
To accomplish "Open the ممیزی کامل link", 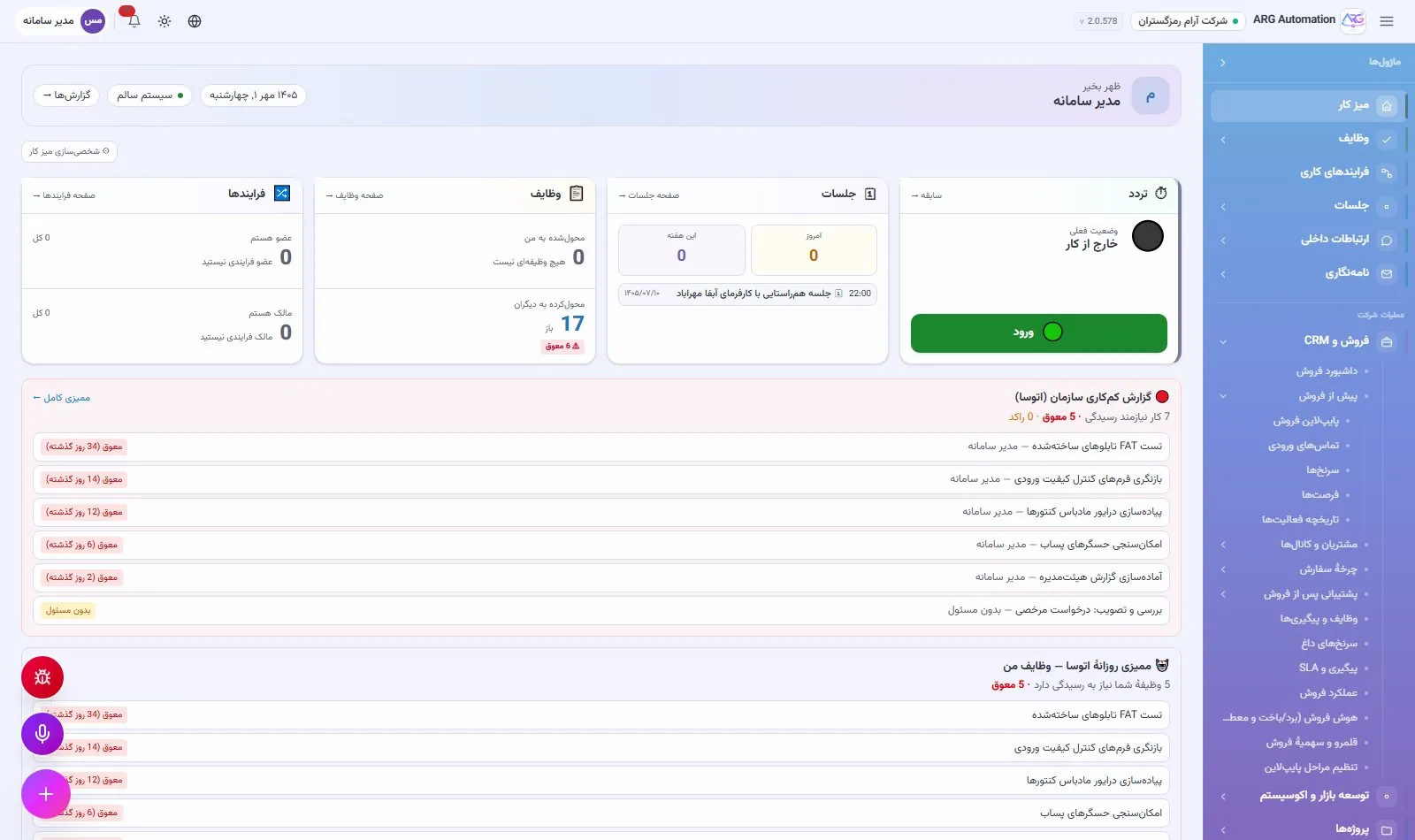I will [62, 398].
